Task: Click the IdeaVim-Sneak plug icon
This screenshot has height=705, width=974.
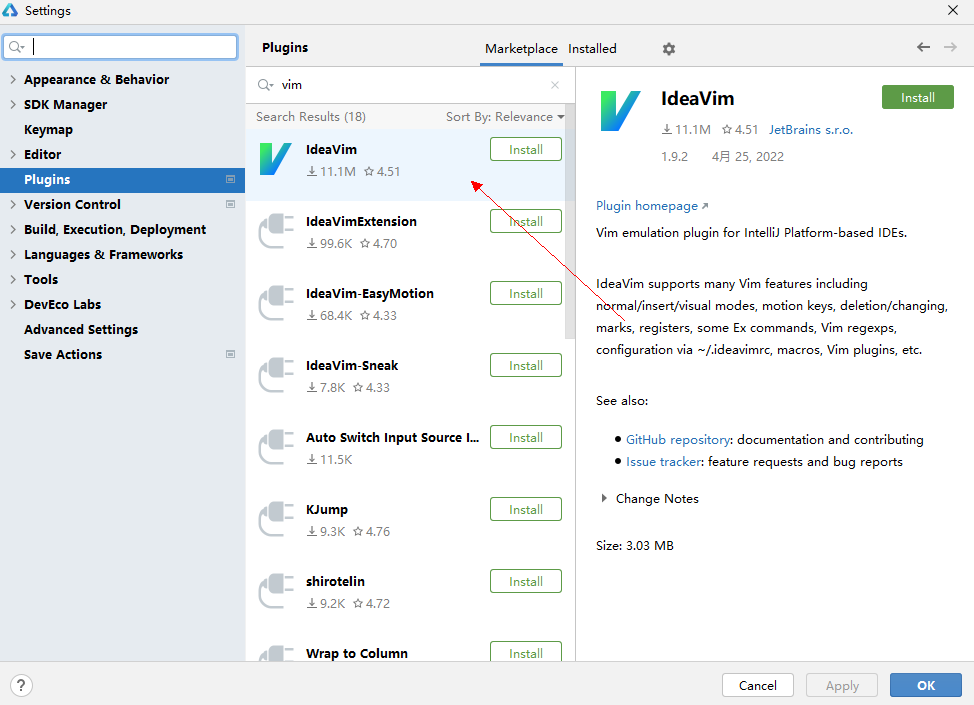Action: coord(275,375)
